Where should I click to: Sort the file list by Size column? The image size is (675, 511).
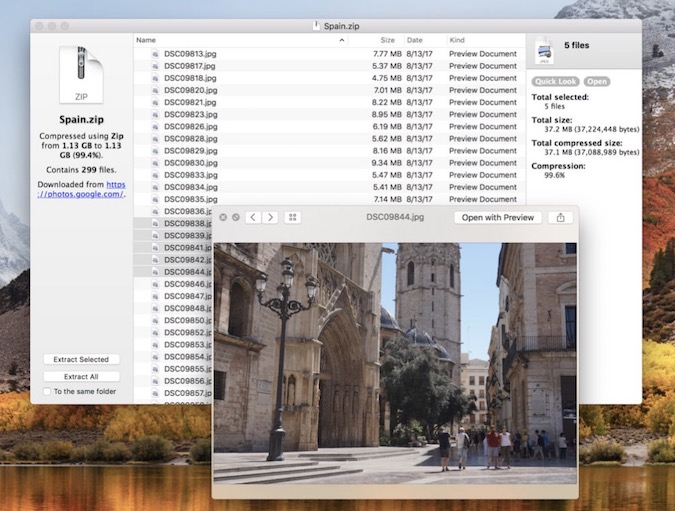coord(386,40)
